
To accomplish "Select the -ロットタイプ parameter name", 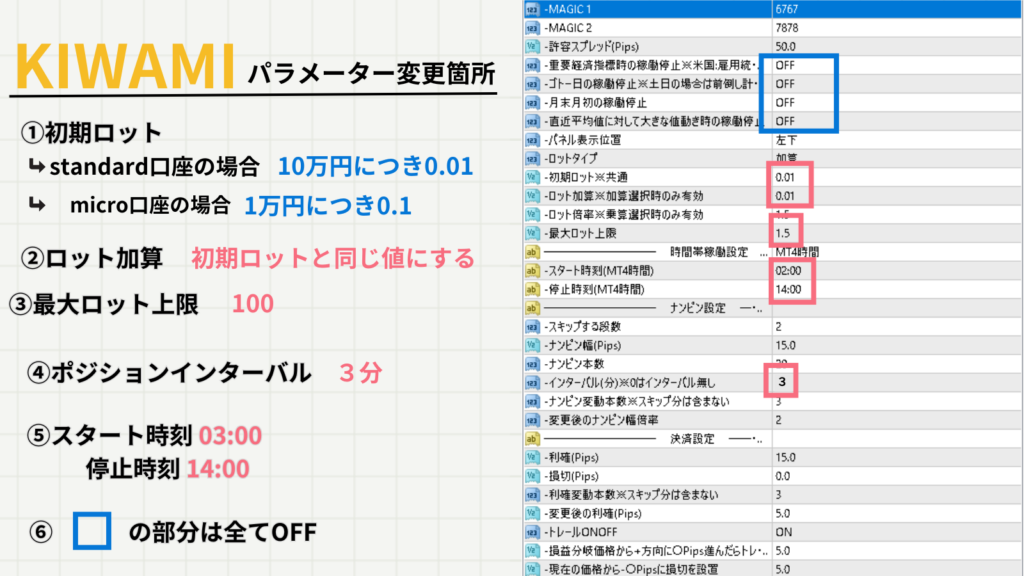I will click(x=570, y=159).
